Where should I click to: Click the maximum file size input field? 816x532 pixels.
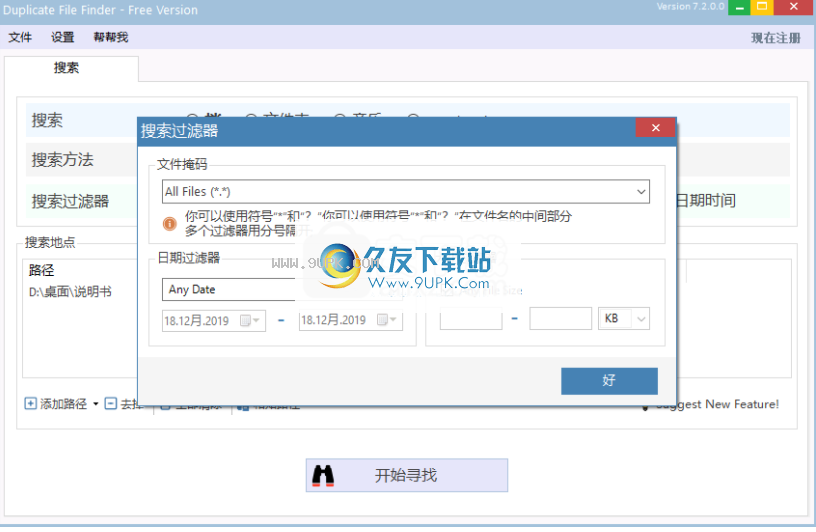[x=560, y=319]
